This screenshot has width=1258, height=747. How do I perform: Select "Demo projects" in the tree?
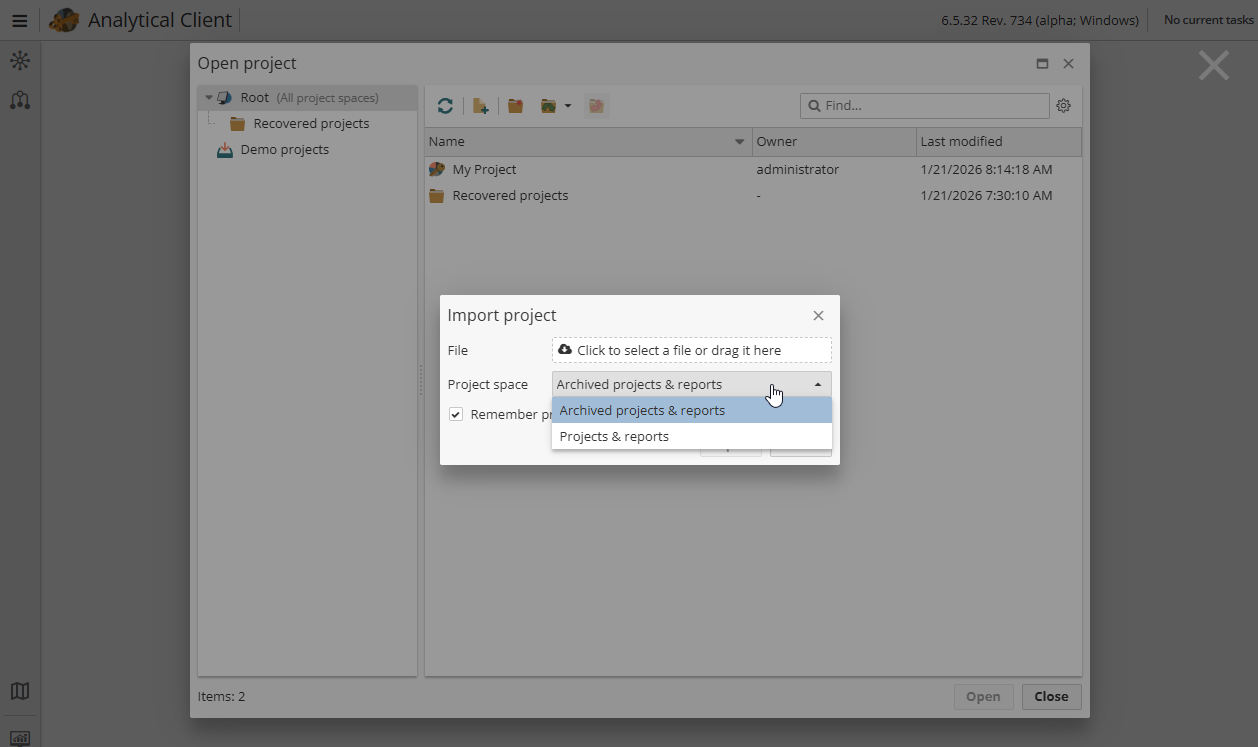(285, 149)
